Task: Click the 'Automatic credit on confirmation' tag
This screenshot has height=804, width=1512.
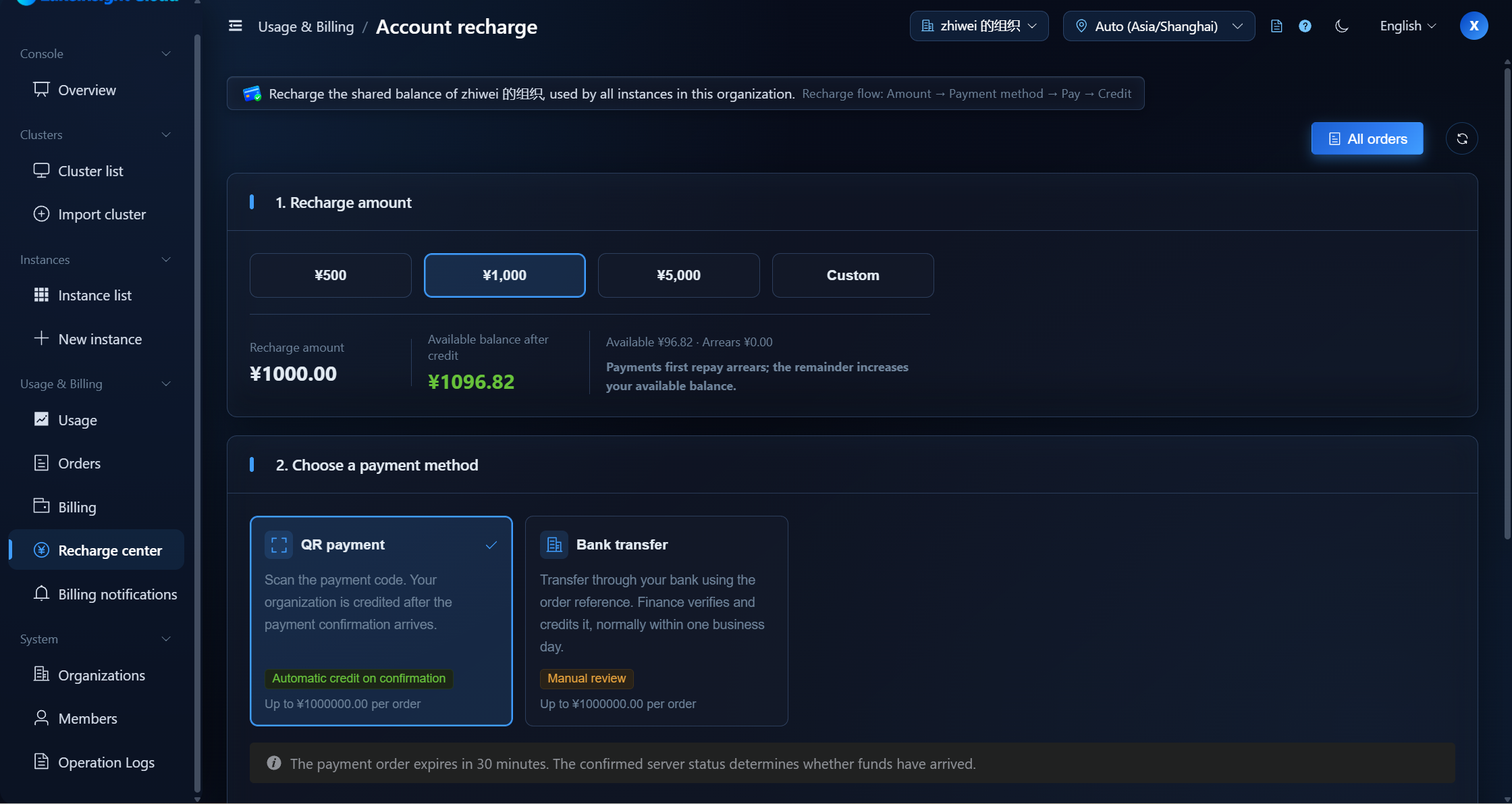Action: pyautogui.click(x=358, y=678)
